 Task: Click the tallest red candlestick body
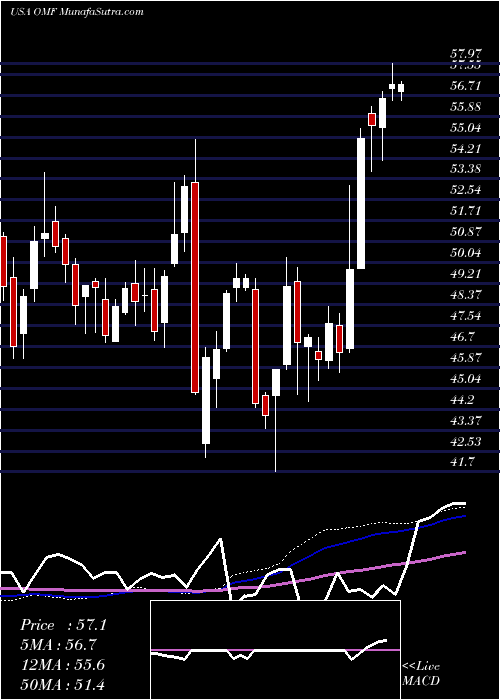click(195, 288)
